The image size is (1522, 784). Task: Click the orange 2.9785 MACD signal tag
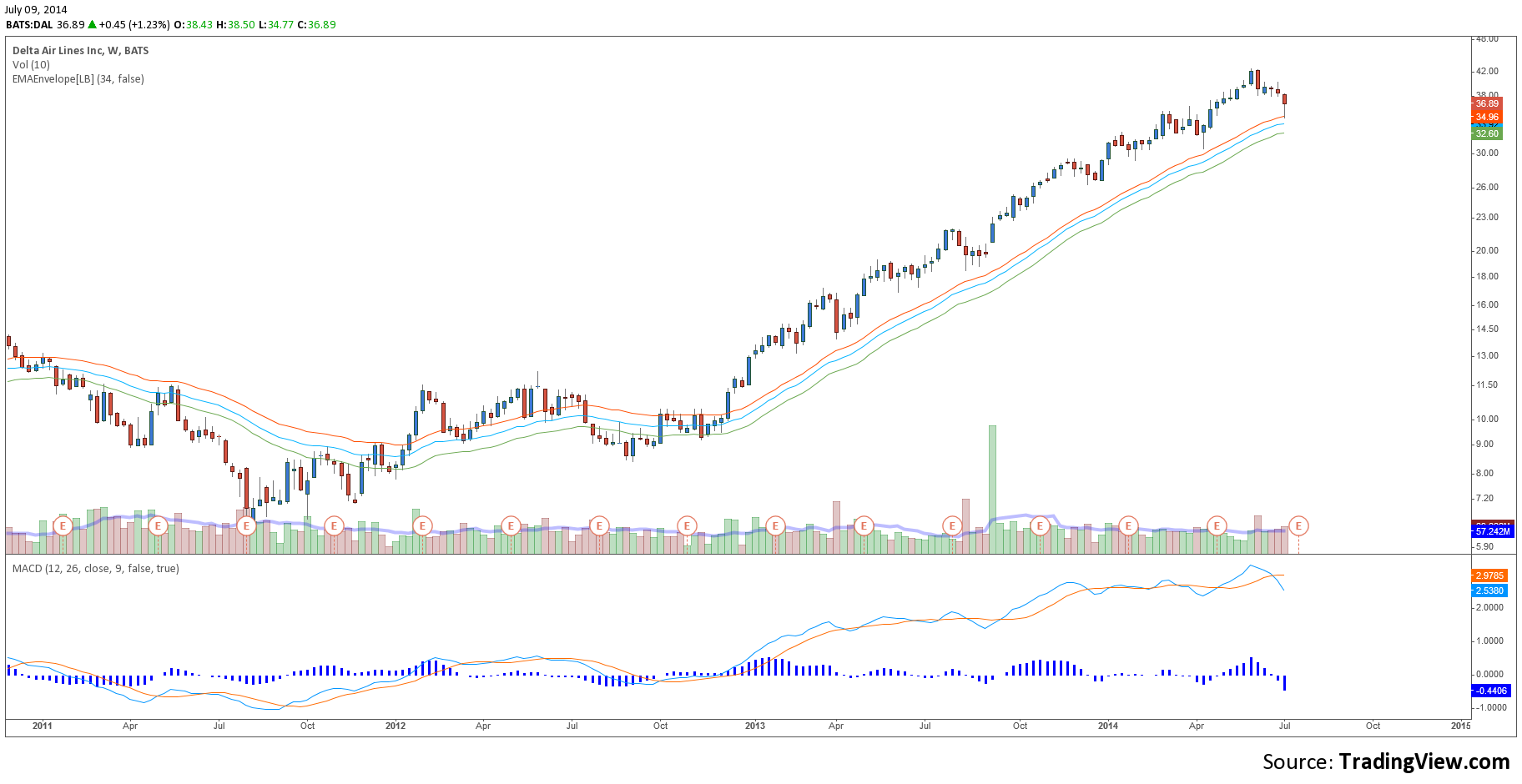coord(1489,575)
